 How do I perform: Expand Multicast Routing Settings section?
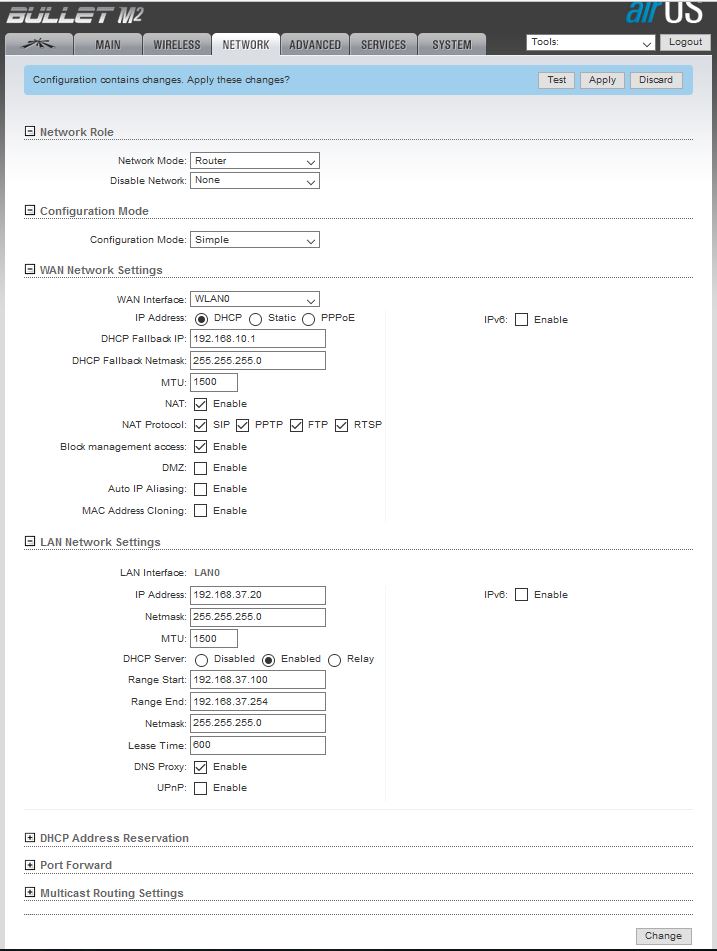[x=30, y=893]
